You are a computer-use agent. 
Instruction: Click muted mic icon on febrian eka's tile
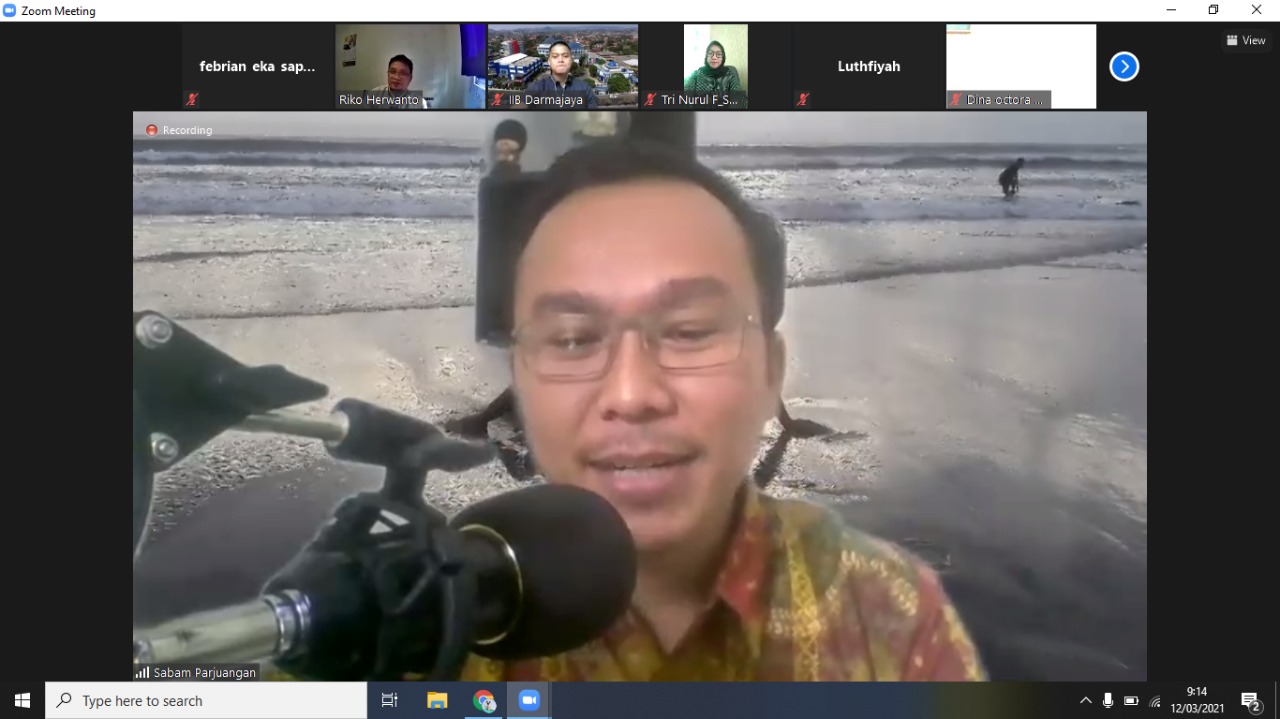click(x=192, y=99)
